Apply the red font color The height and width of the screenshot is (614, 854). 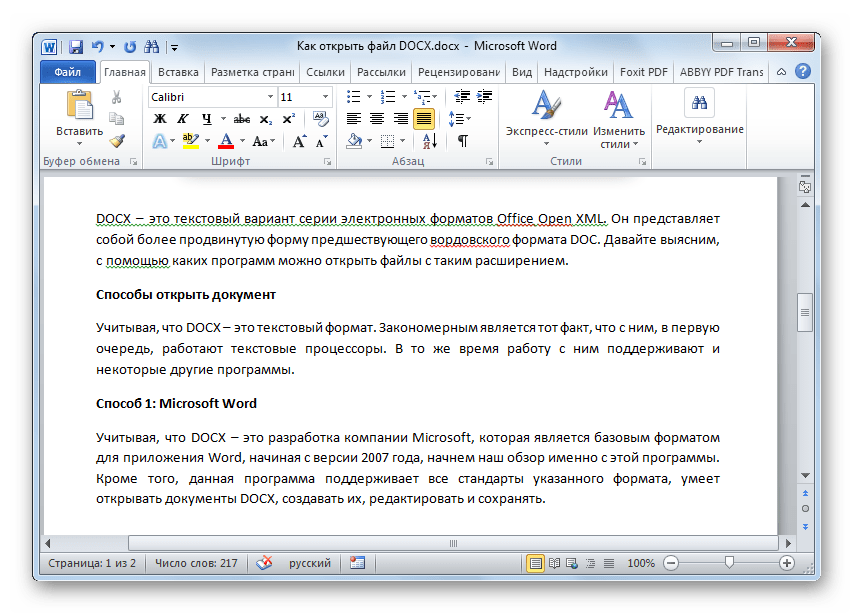pos(226,141)
